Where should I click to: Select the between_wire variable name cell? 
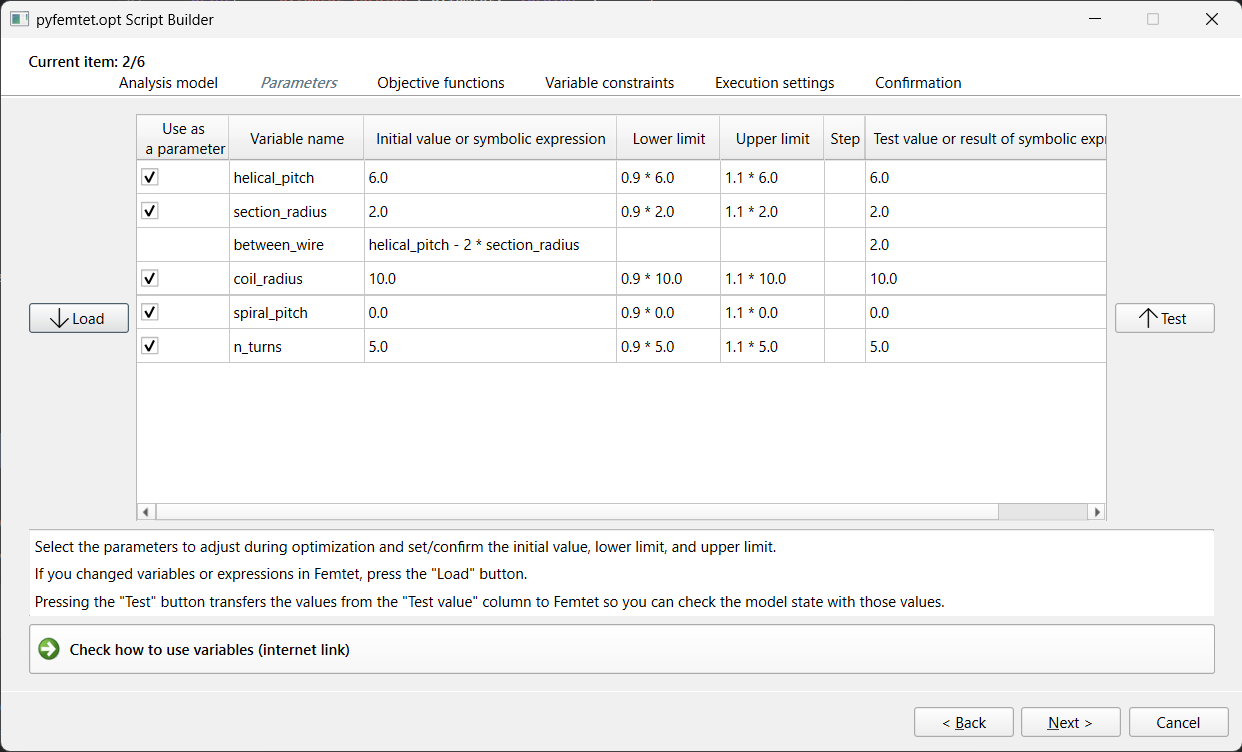297,244
